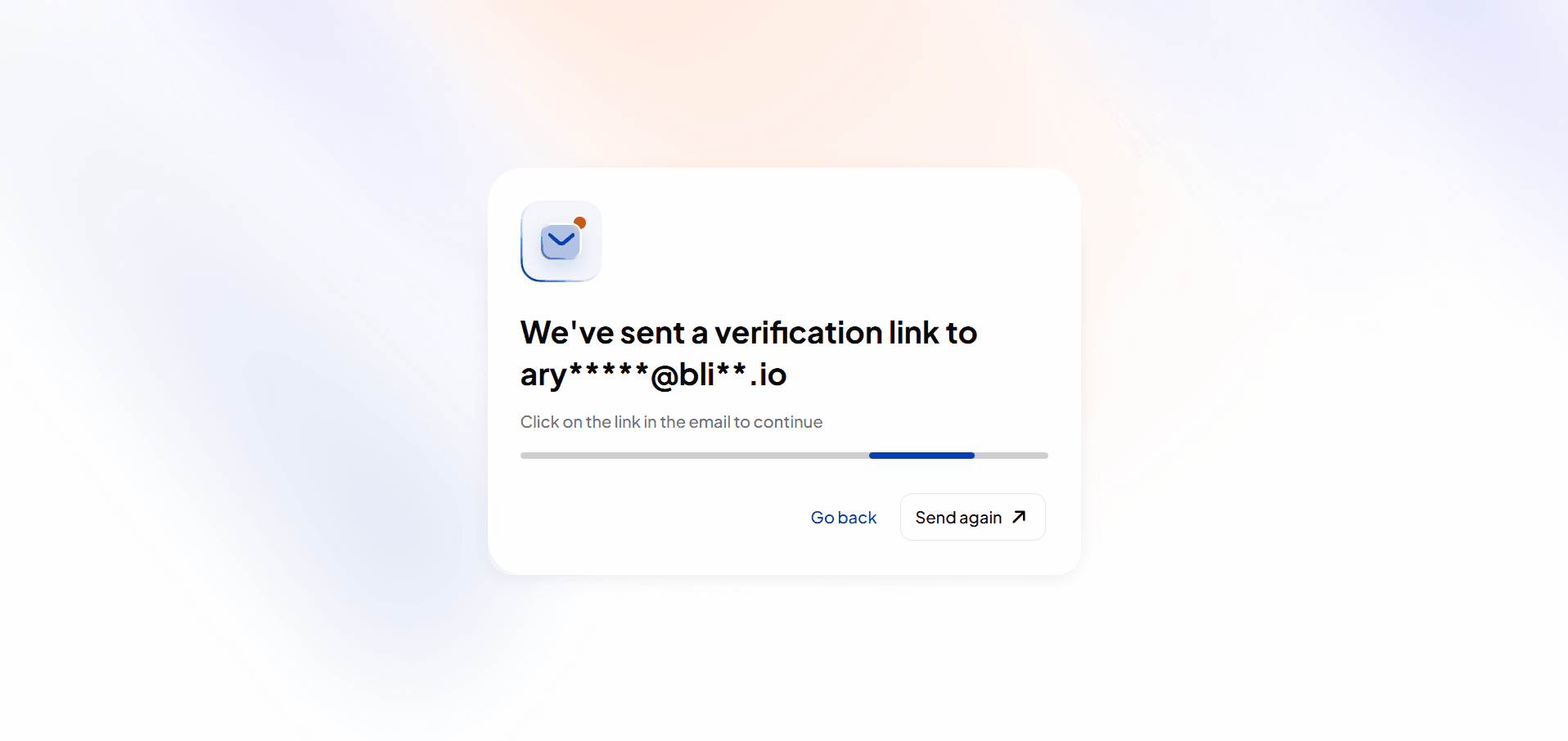Viewport: 1568px width, 741px height.
Task: Click the blurred background left of the card
Action: pyautogui.click(x=246, y=368)
